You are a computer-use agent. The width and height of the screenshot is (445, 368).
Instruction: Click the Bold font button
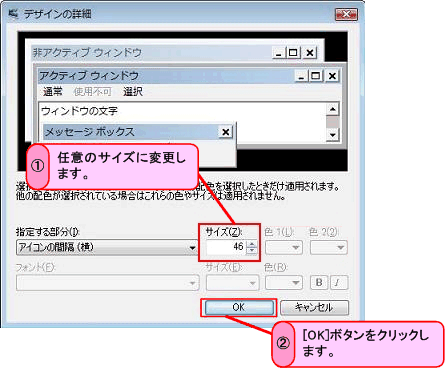[319, 283]
